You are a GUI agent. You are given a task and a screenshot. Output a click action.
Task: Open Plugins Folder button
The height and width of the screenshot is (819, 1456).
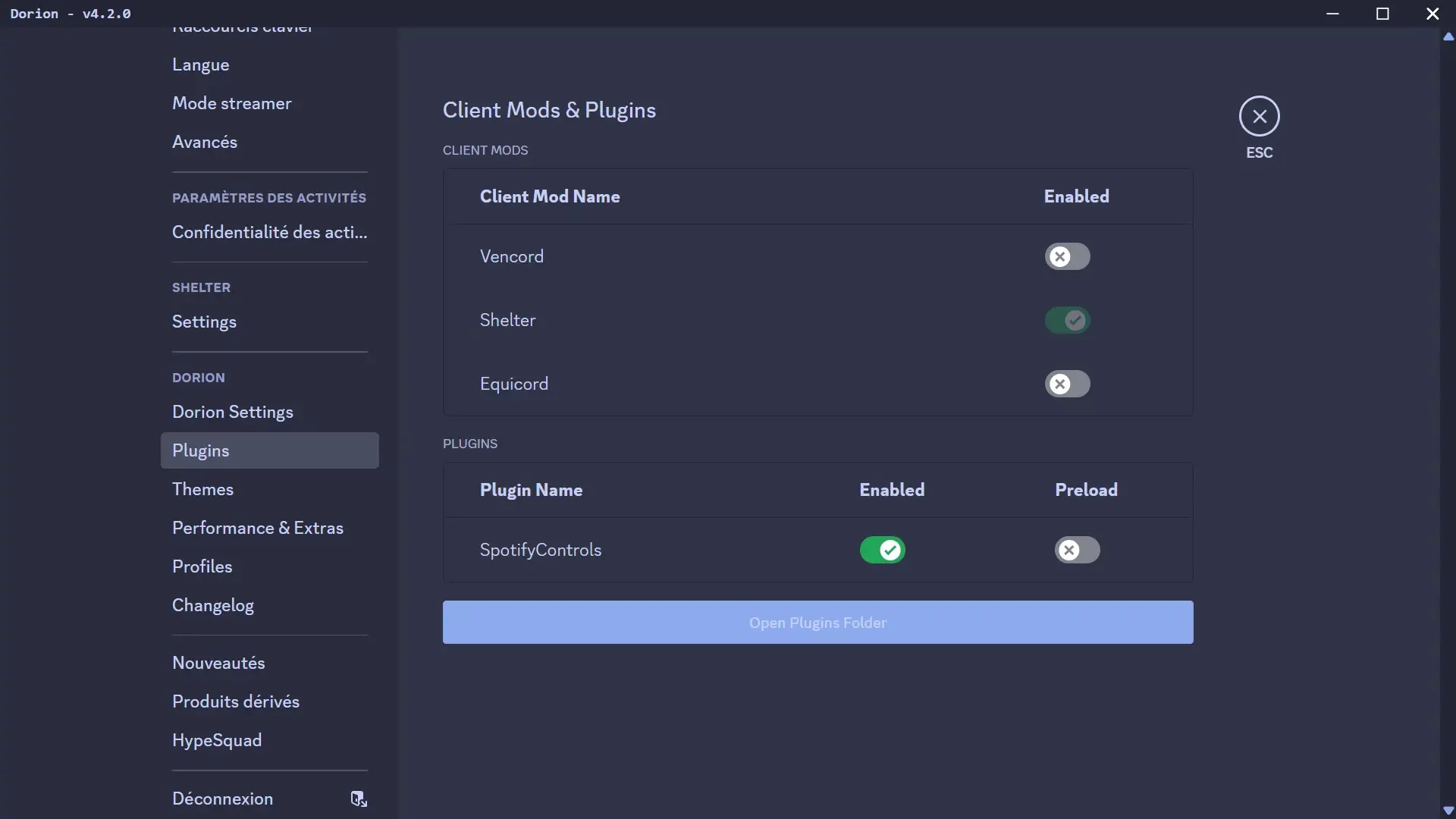coord(817,623)
